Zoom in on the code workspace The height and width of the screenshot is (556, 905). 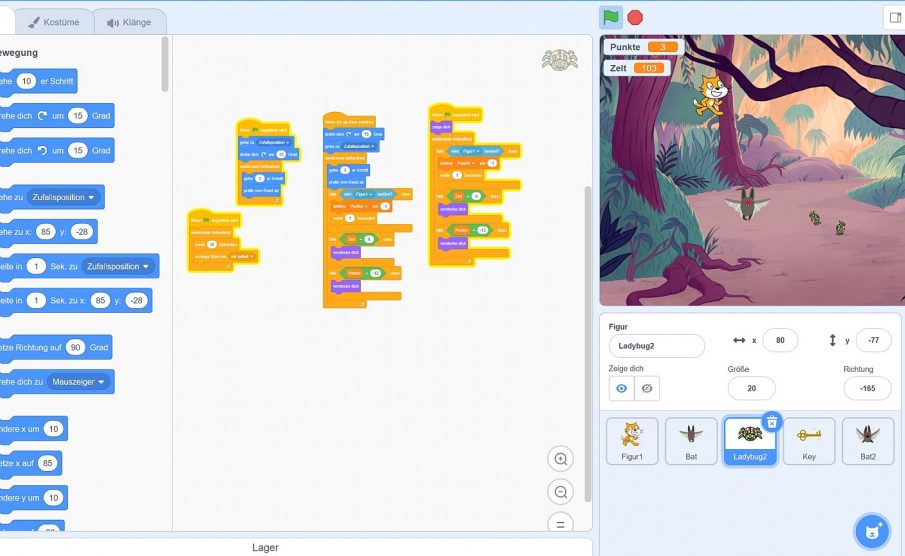pyautogui.click(x=561, y=459)
